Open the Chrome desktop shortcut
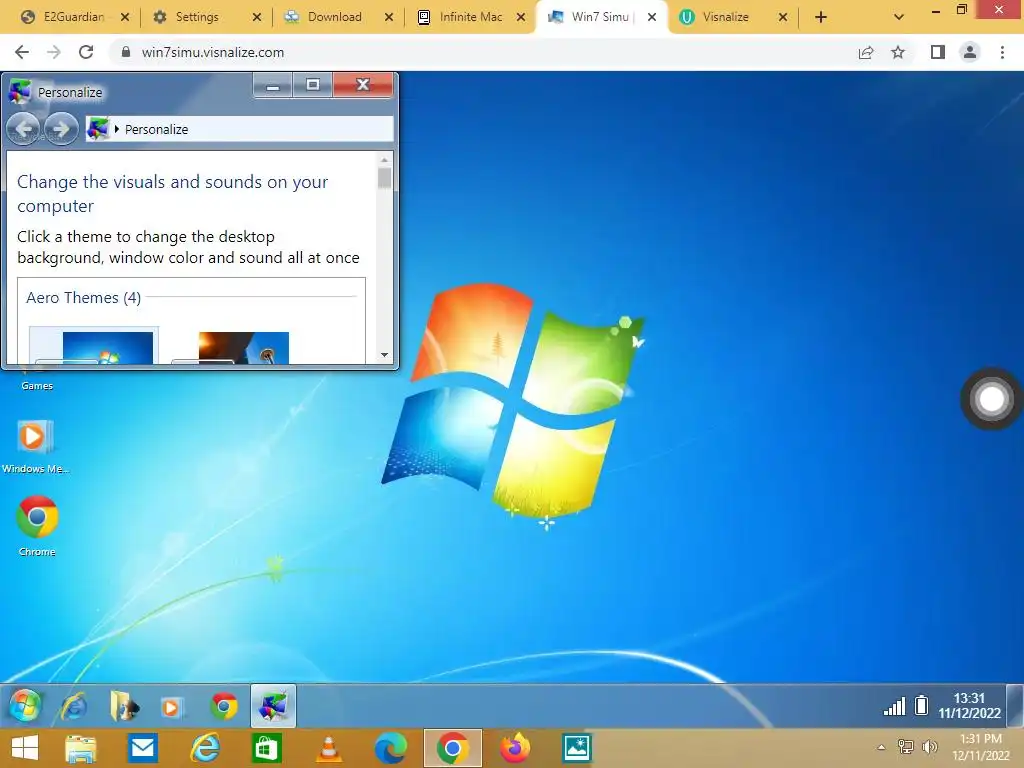The width and height of the screenshot is (1024, 768). click(x=37, y=526)
